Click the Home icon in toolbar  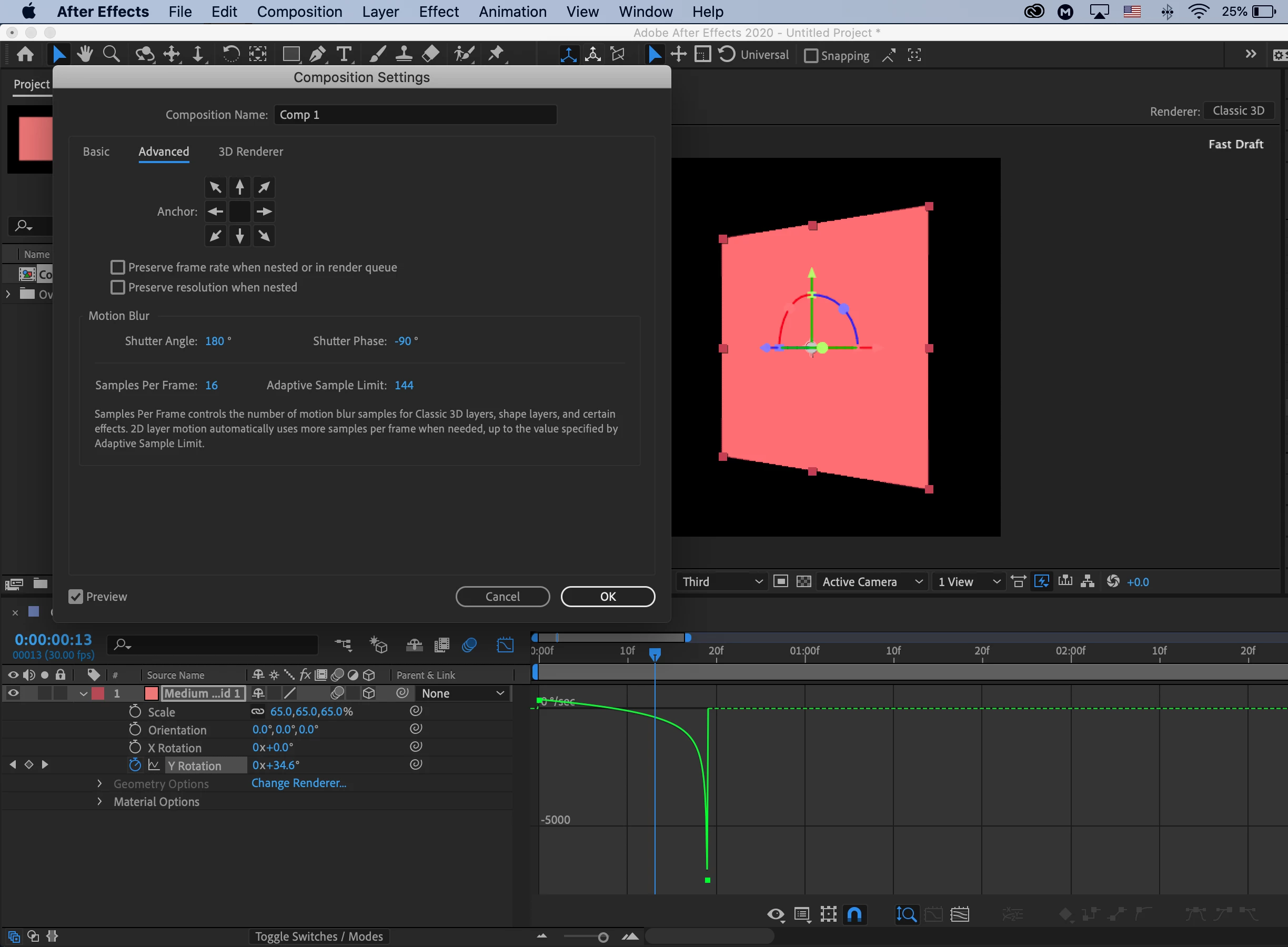point(25,55)
